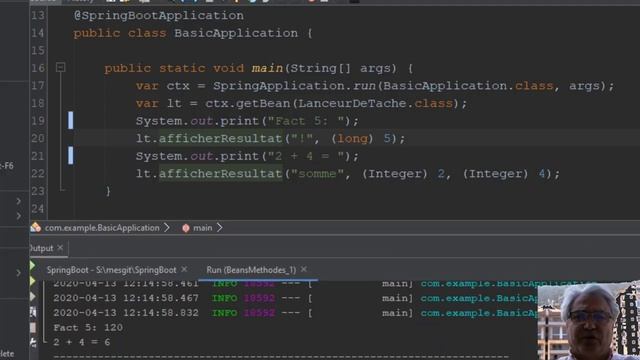Click the "2 + 4 = 6" output line
This screenshot has width=640, height=360.
82,342
